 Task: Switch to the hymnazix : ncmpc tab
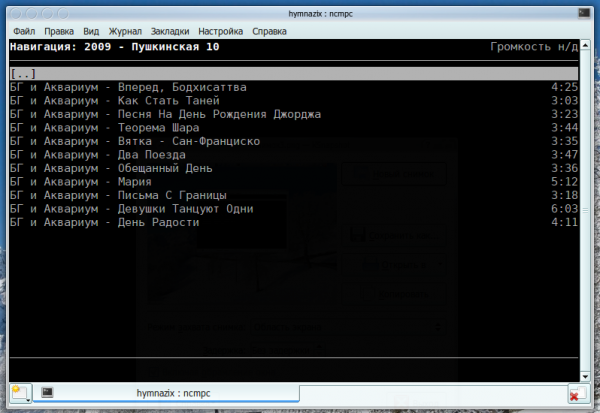pyautogui.click(x=166, y=393)
